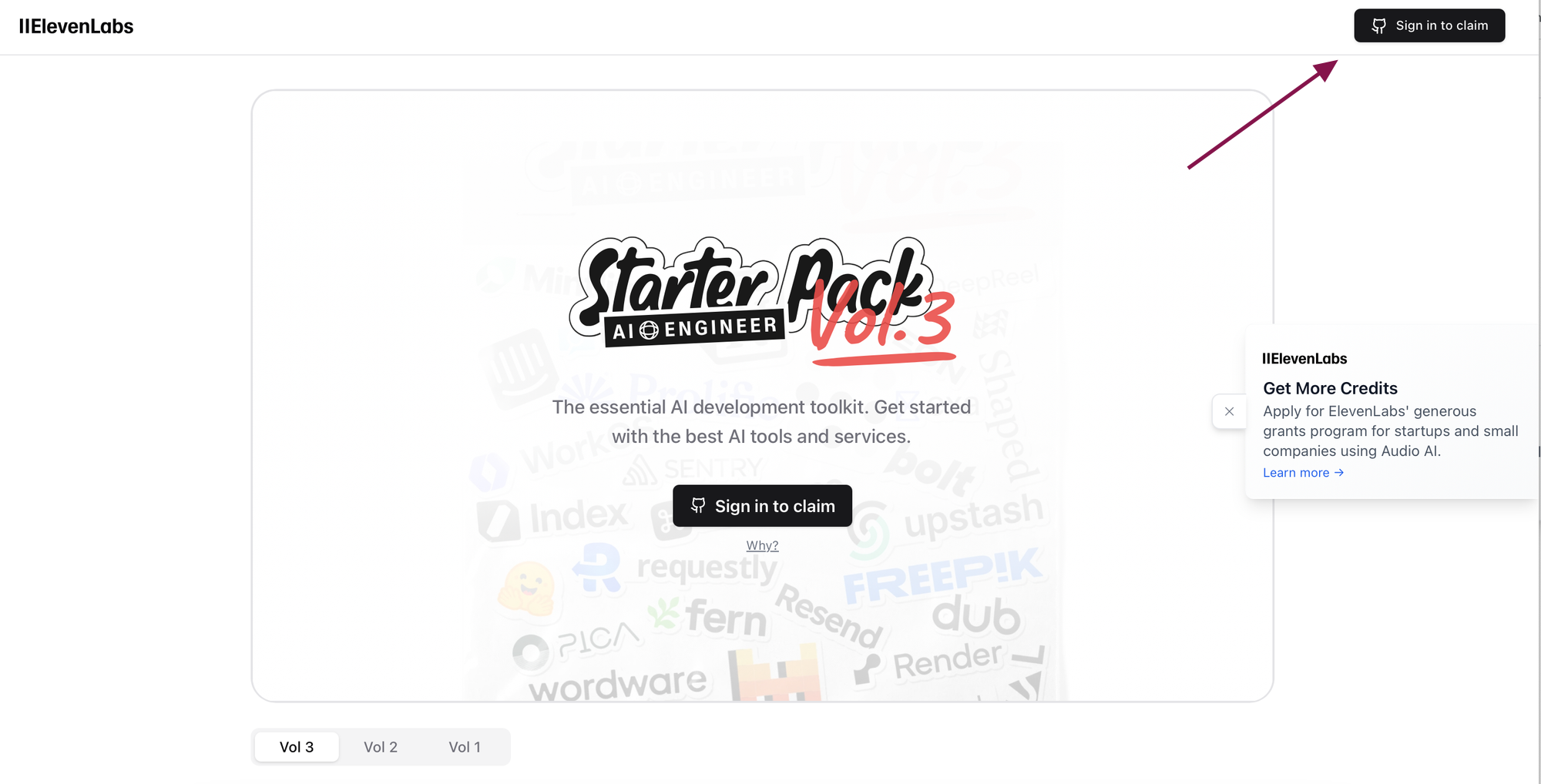The height and width of the screenshot is (784, 1541).
Task: Click the GitHub icon on center sign-in button
Action: (698, 506)
